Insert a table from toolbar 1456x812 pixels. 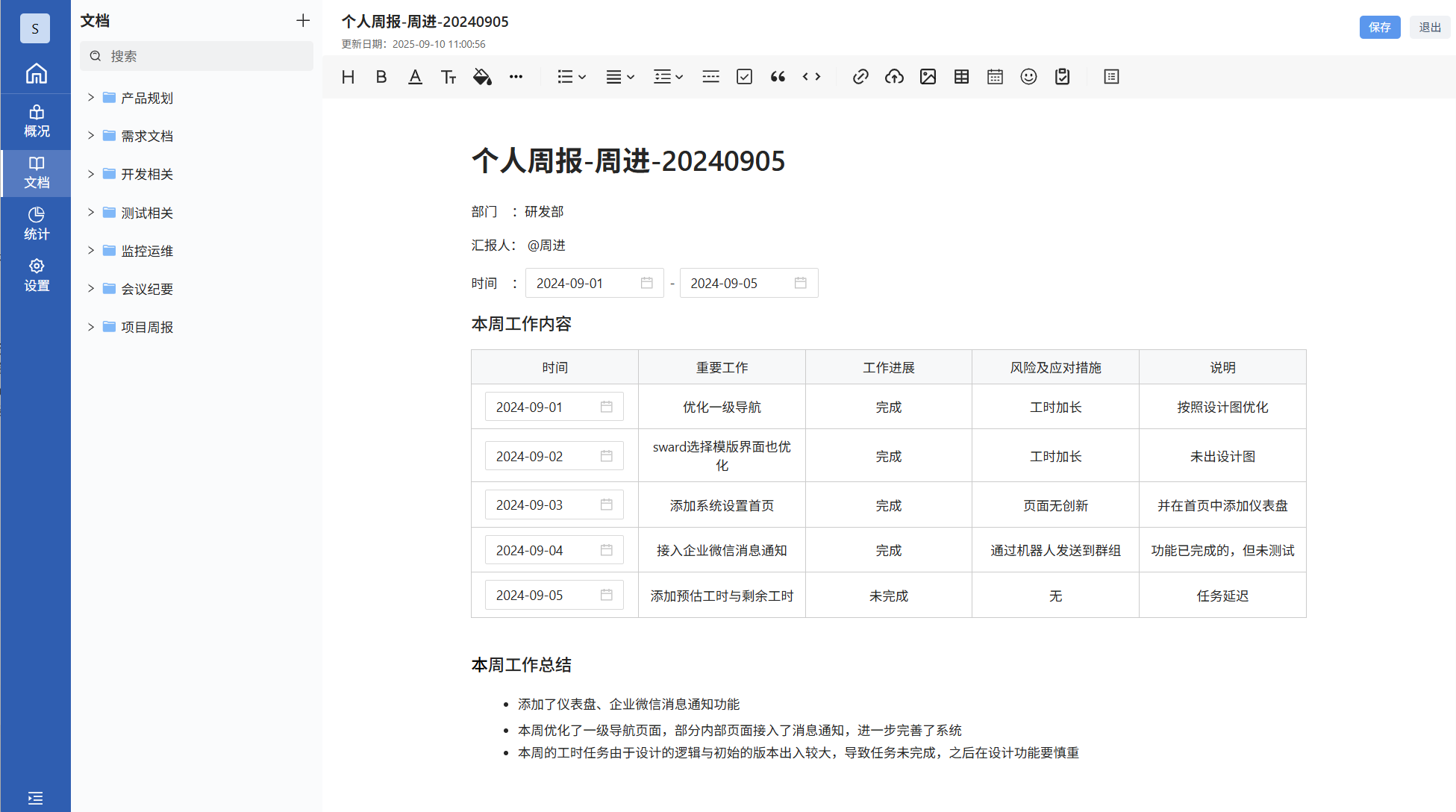[x=961, y=77]
